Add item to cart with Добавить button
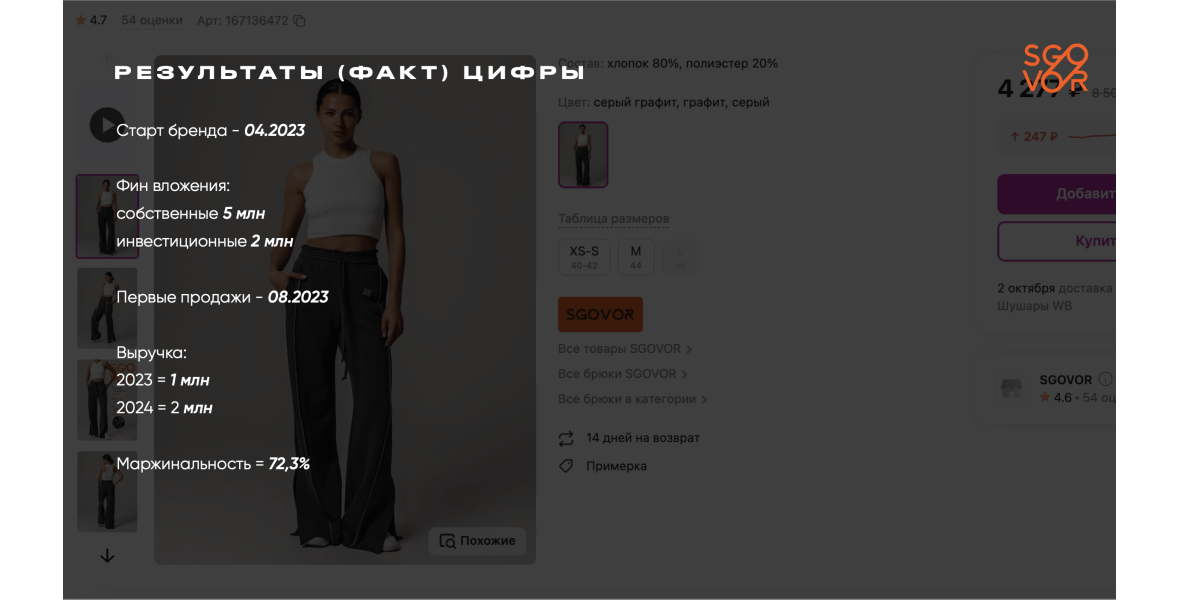Image resolution: width=1179 pixels, height=600 pixels. click(x=1056, y=194)
